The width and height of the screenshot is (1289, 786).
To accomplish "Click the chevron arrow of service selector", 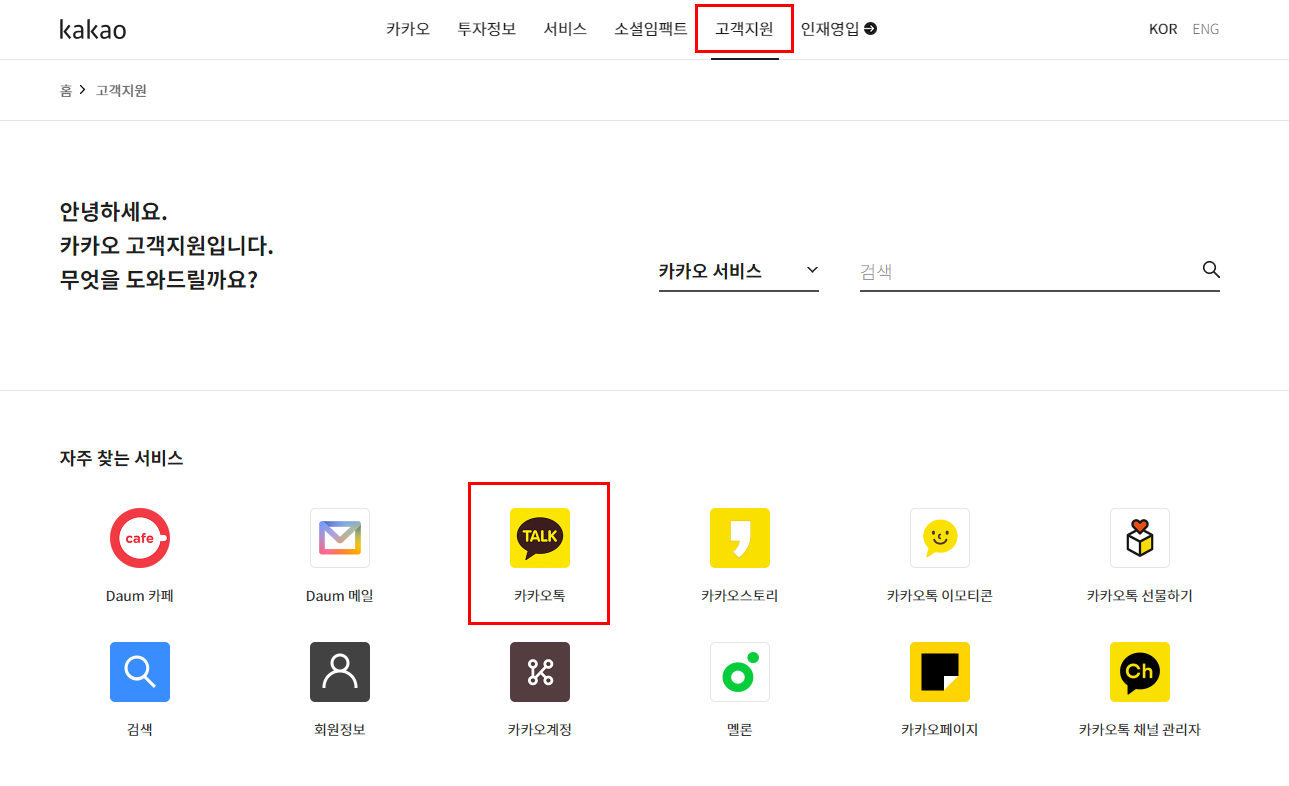I will click(x=812, y=270).
